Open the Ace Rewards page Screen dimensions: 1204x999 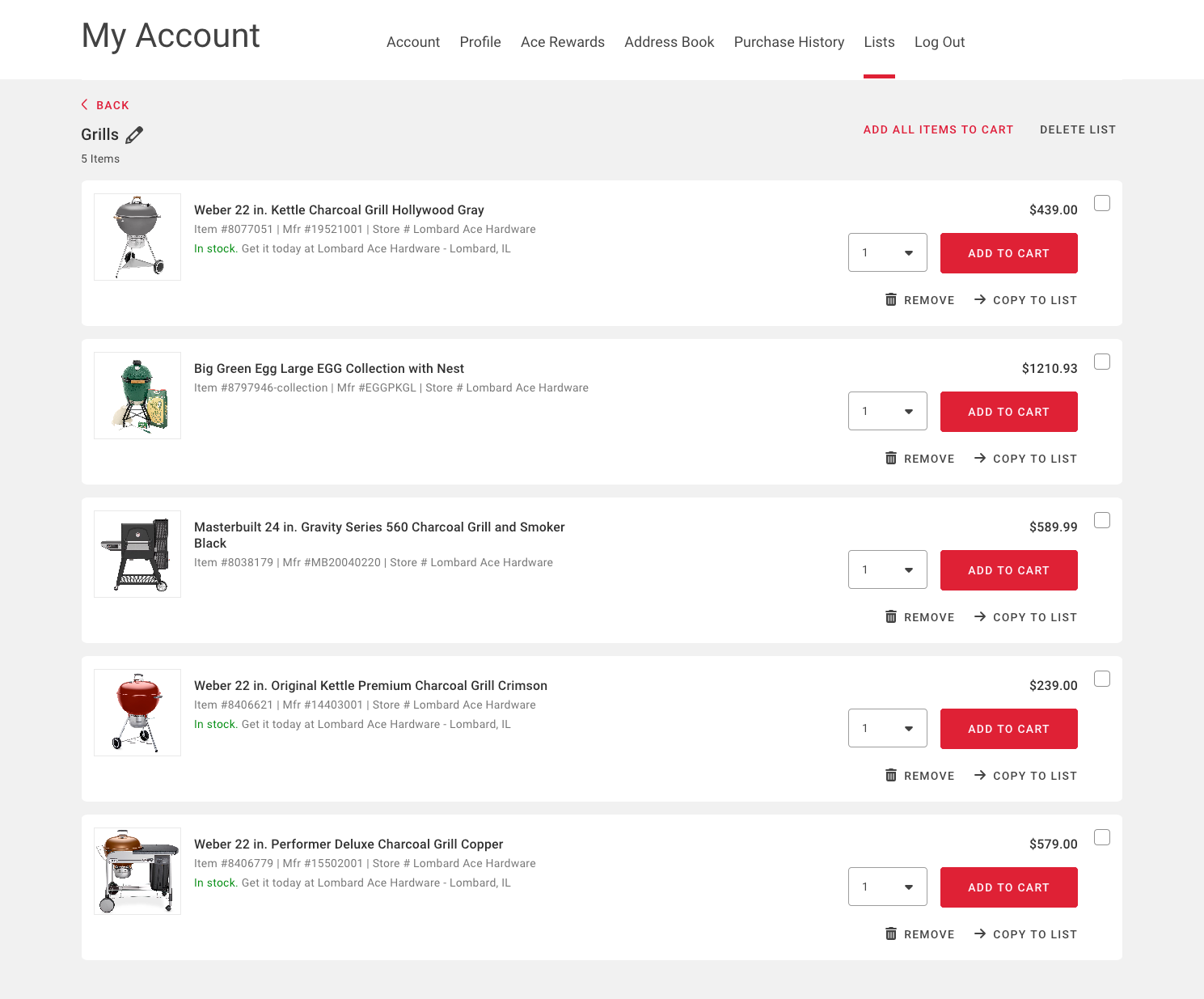tap(563, 42)
